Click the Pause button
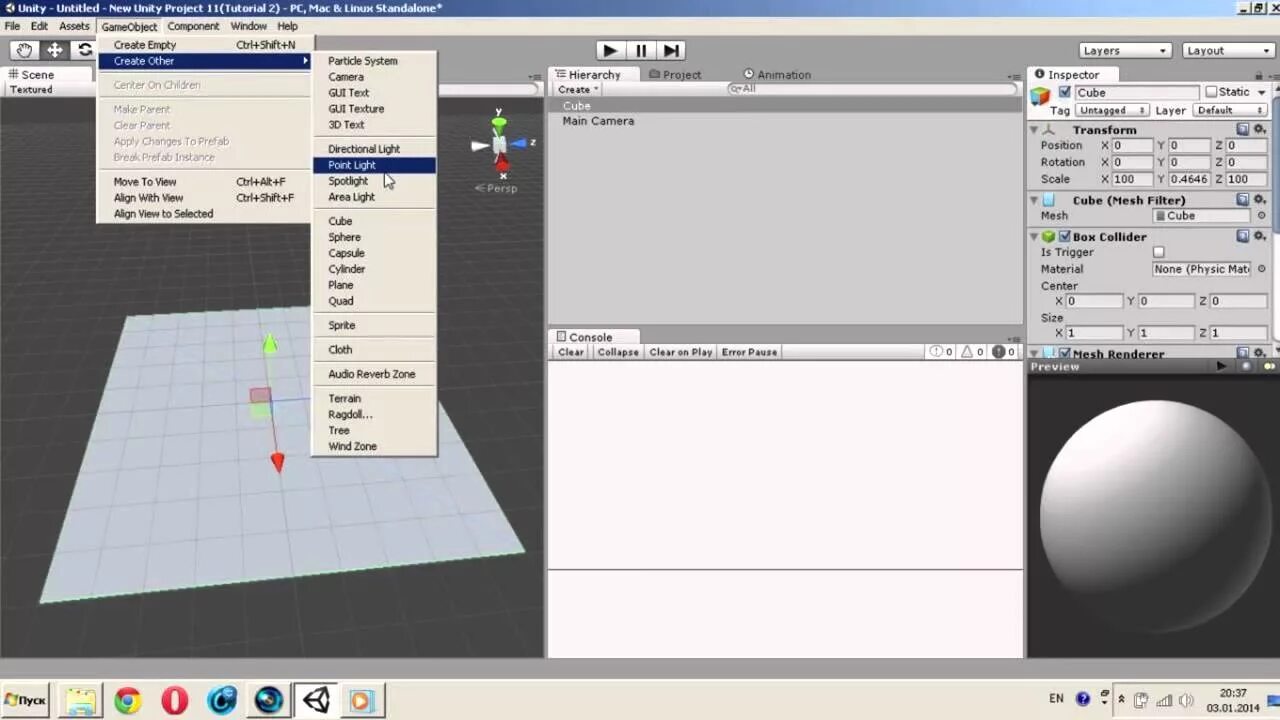Viewport: 1280px width, 720px height. coord(640,50)
